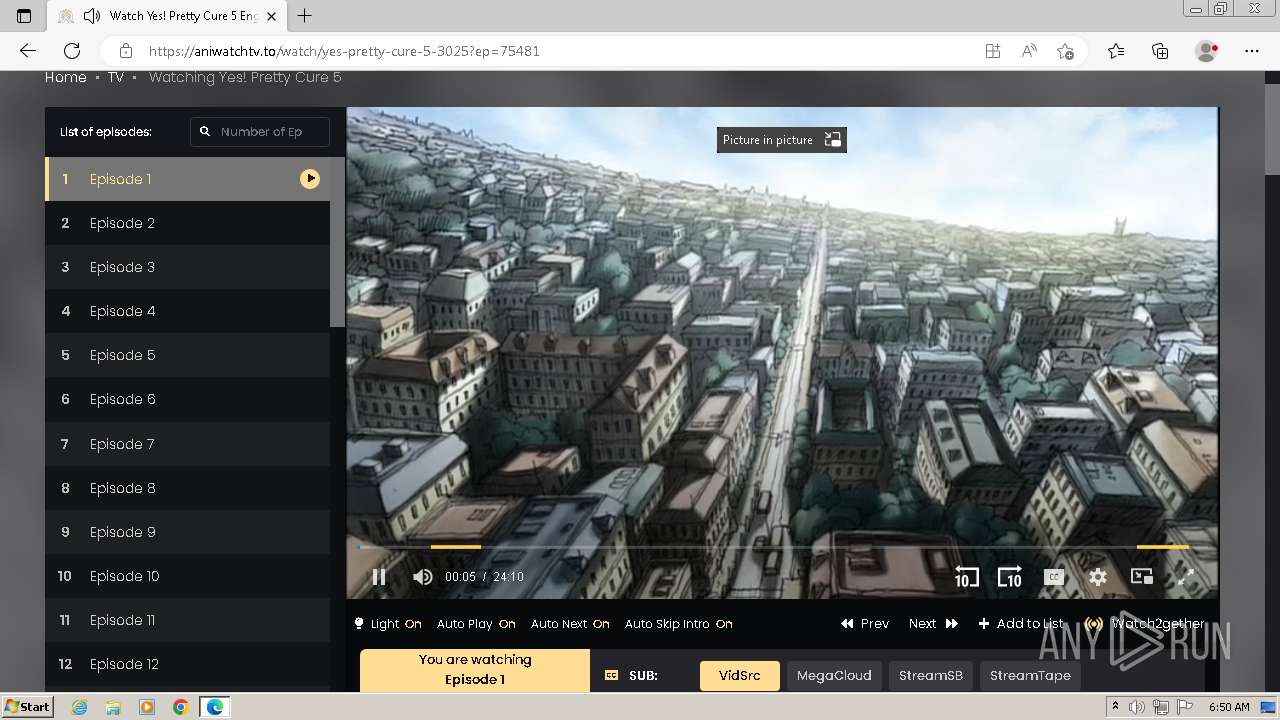Mute tab via speaker icon in tab
The width and height of the screenshot is (1280, 720).
[92, 16]
